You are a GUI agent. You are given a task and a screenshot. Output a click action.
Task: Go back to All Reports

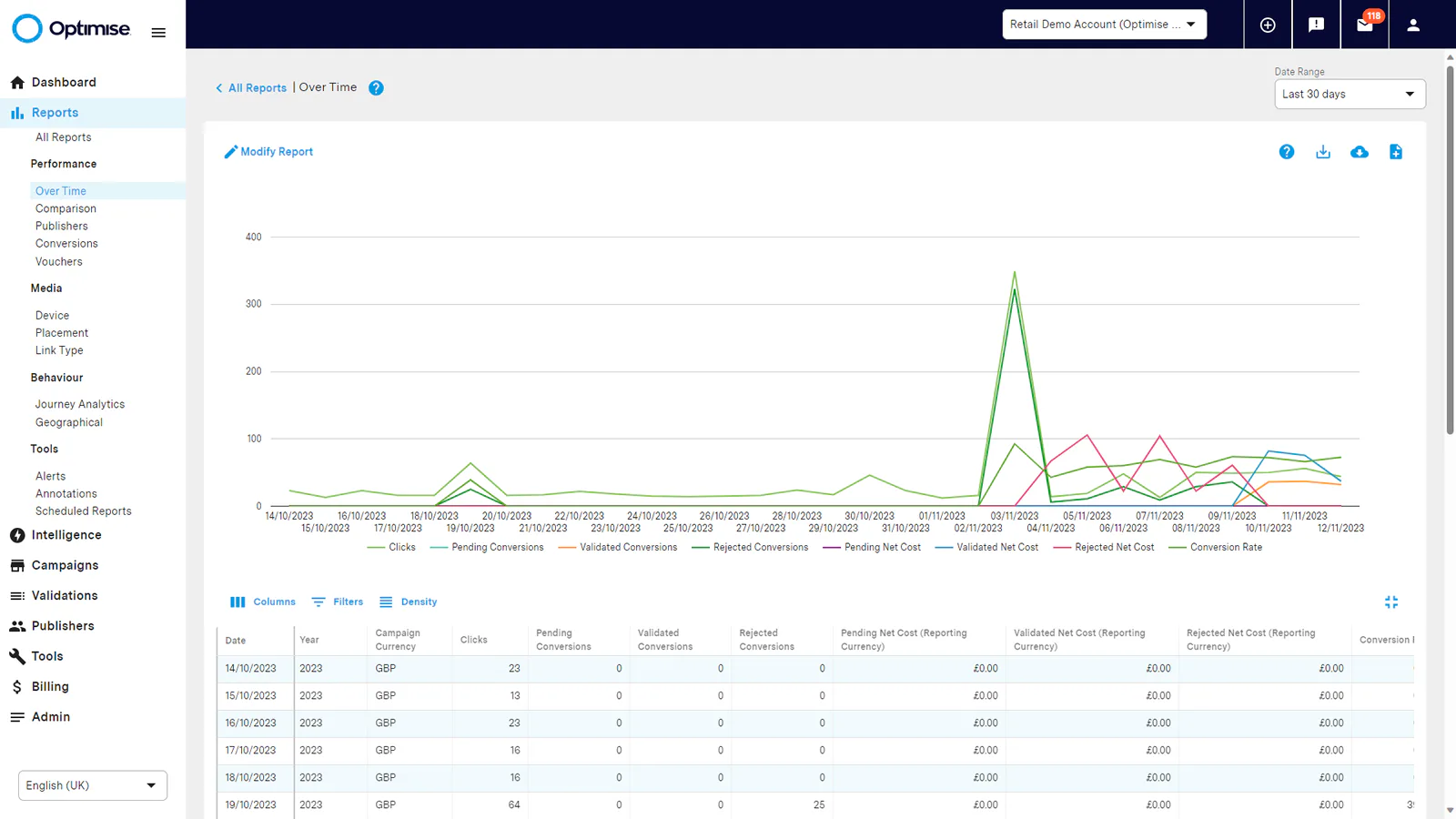[x=251, y=88]
